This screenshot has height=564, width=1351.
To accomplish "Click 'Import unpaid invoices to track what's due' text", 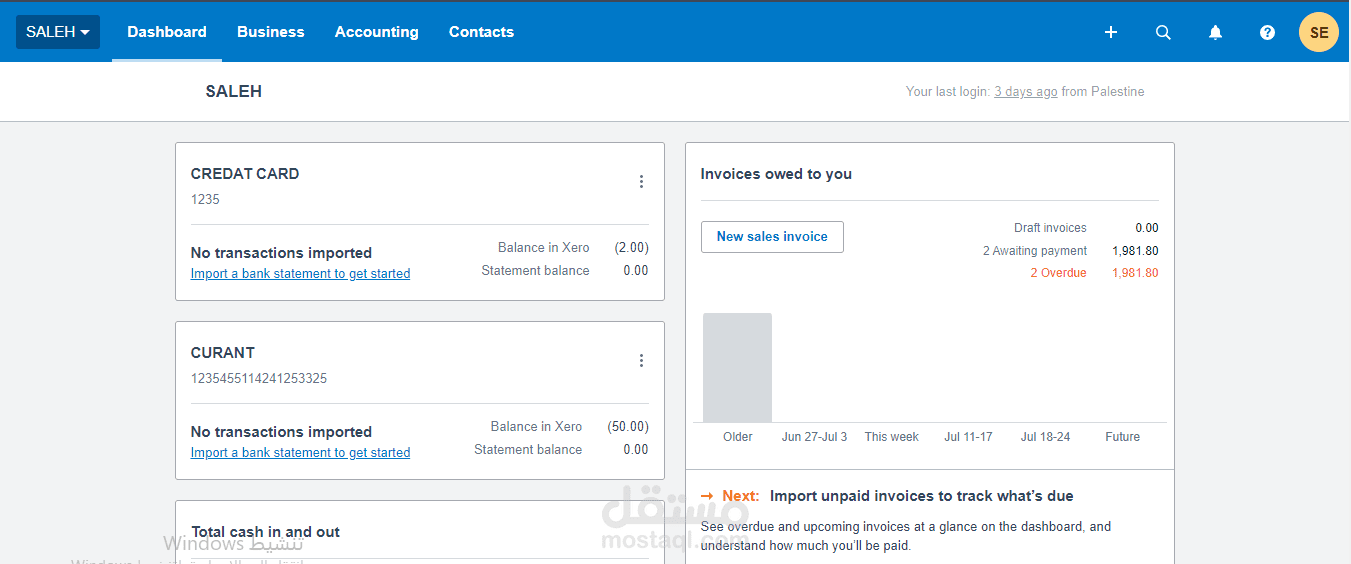I will 922,496.
